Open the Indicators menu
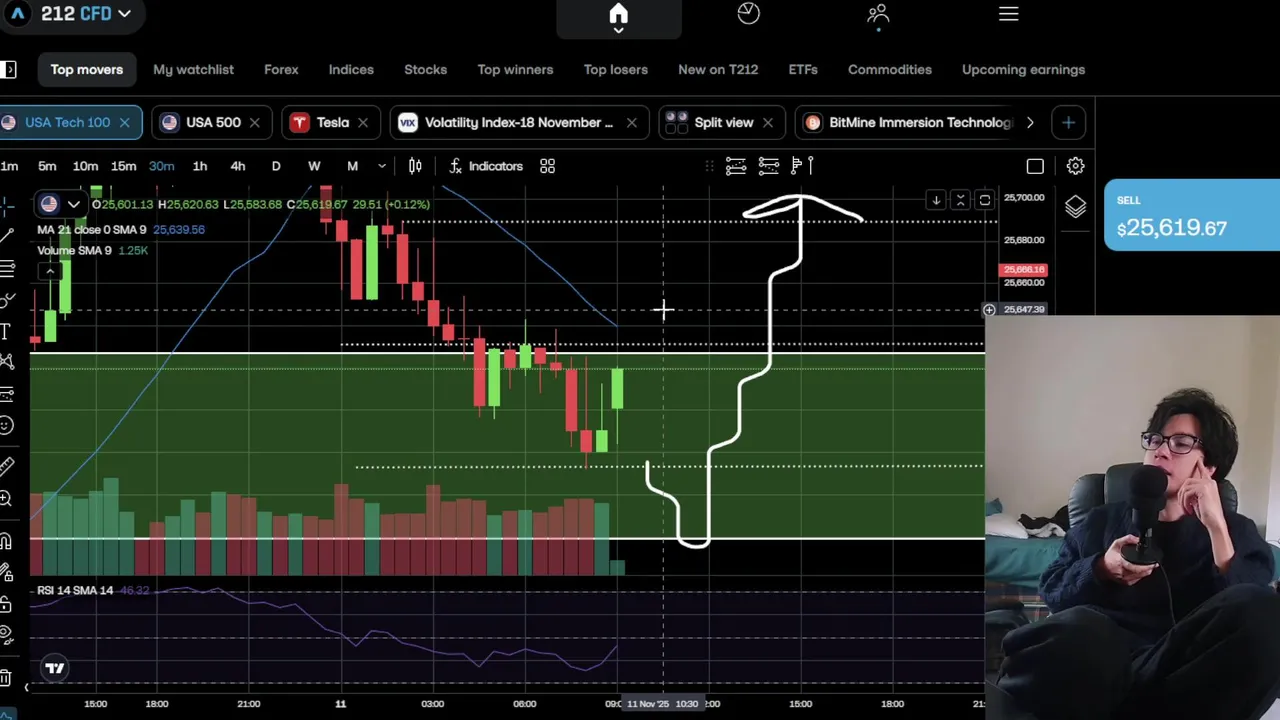The width and height of the screenshot is (1280, 720). point(486,166)
